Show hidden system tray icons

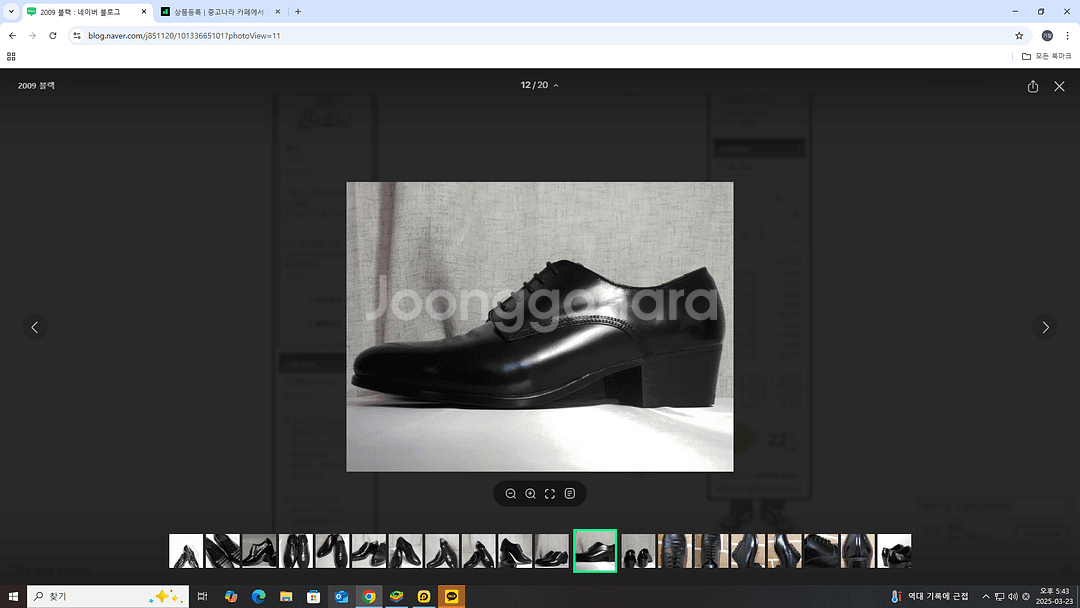[986, 596]
